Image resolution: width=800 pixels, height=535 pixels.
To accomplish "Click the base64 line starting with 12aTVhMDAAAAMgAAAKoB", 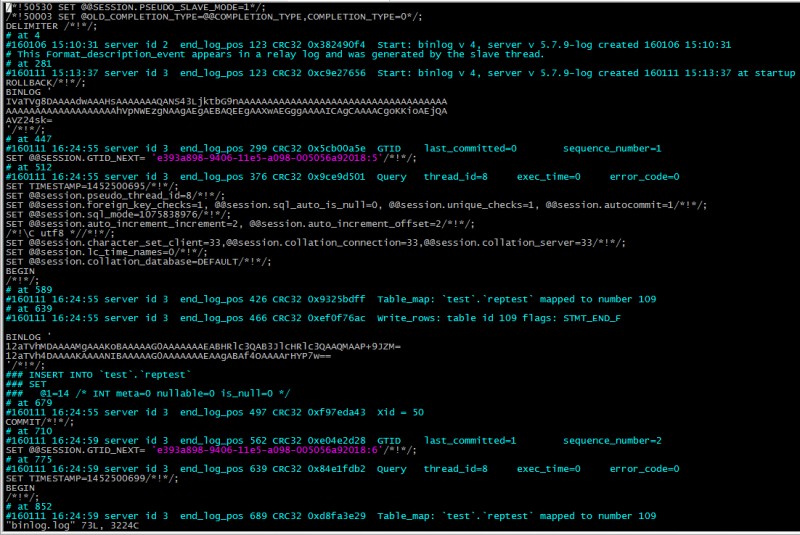I will coord(203,347).
